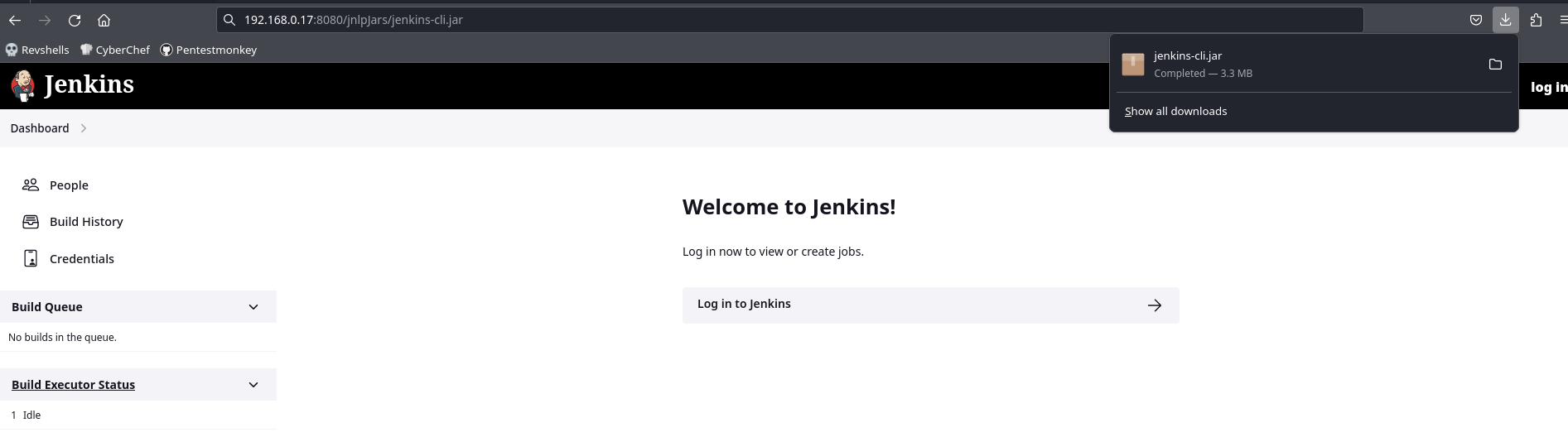Go back with the browser back arrow
The image size is (1568, 437).
coord(15,20)
